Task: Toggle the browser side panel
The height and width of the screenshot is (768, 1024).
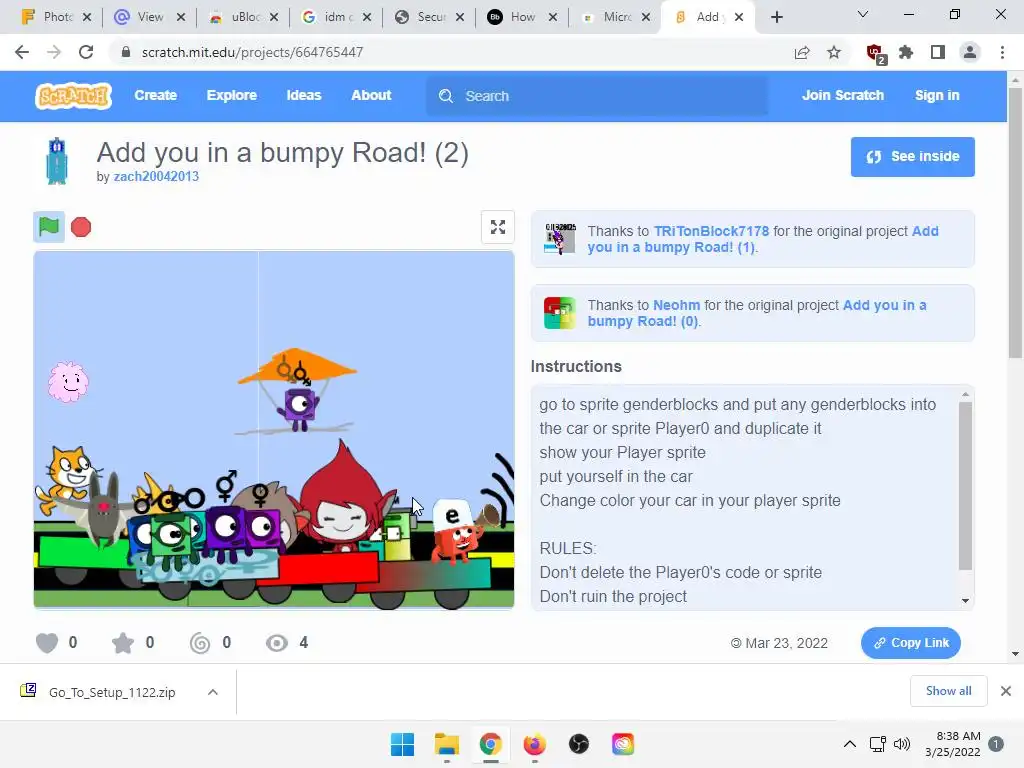Action: 938,52
